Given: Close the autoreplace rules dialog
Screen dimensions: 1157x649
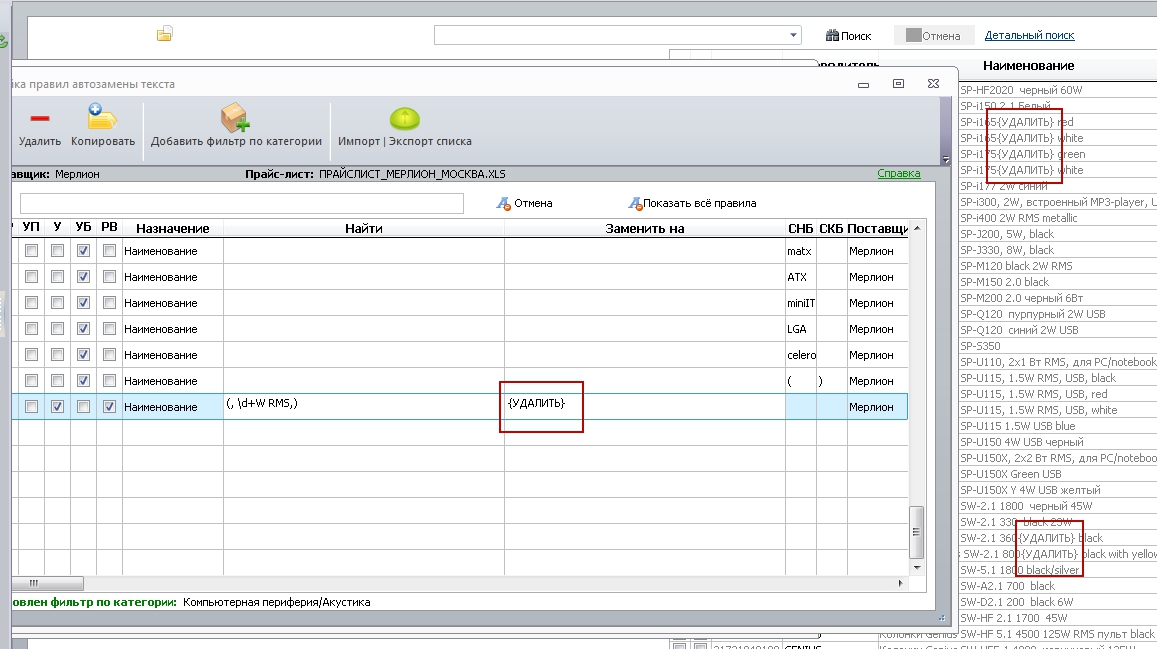Looking at the screenshot, I should point(933,84).
